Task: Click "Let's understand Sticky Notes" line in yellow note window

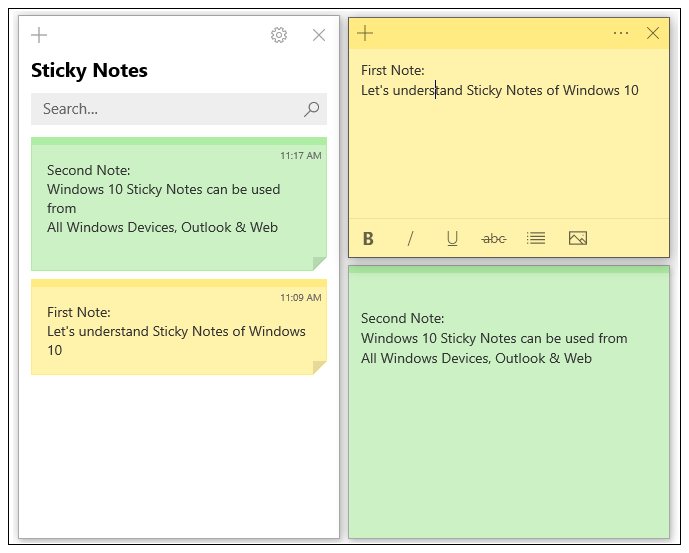Action: (x=500, y=90)
